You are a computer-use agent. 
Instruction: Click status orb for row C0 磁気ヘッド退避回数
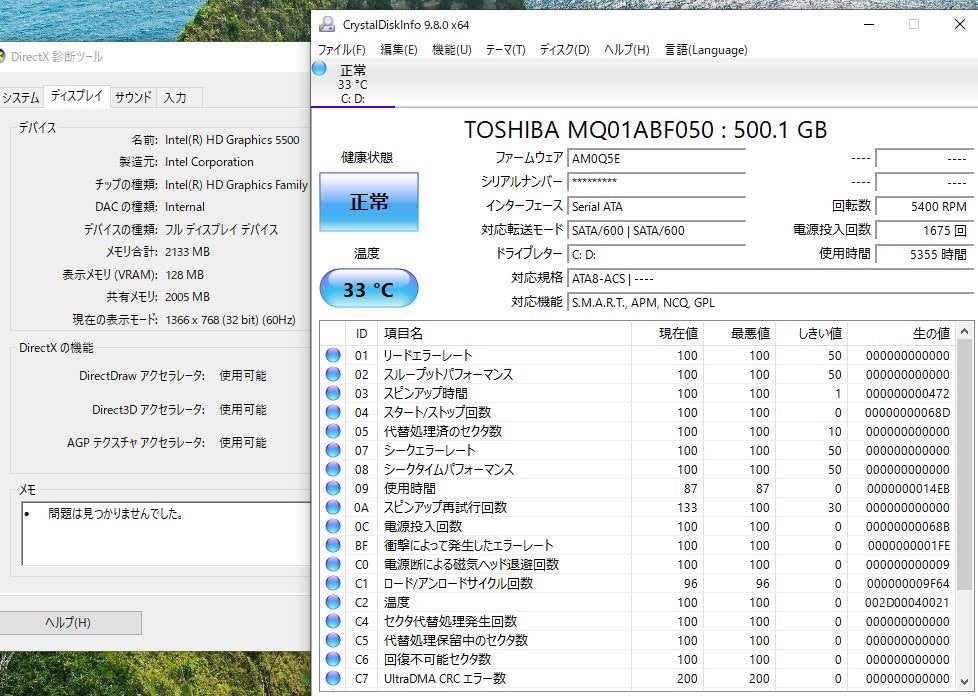333,564
